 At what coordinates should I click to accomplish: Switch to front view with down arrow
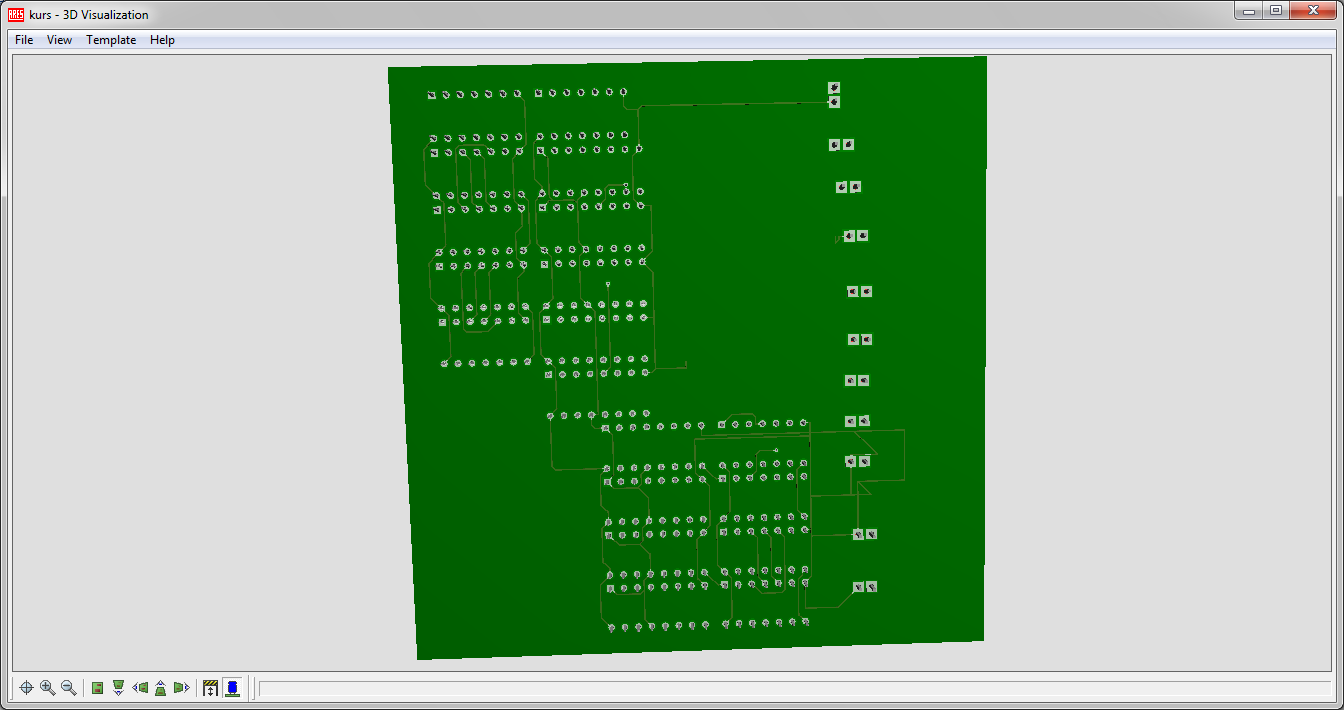[118, 688]
